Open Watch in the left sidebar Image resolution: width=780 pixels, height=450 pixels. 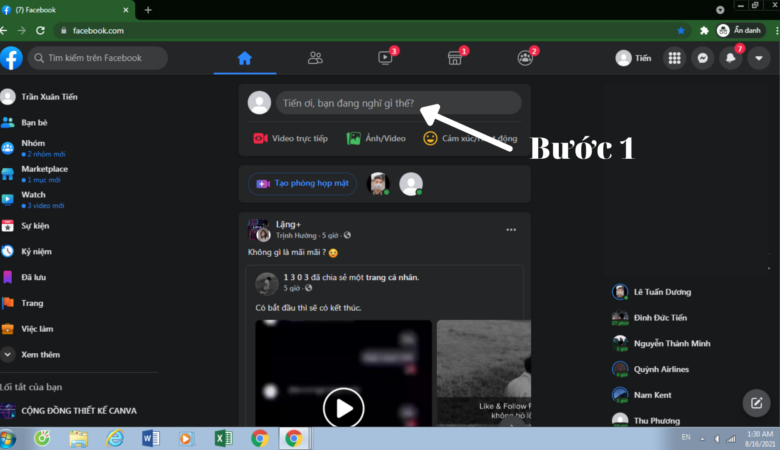coord(33,199)
